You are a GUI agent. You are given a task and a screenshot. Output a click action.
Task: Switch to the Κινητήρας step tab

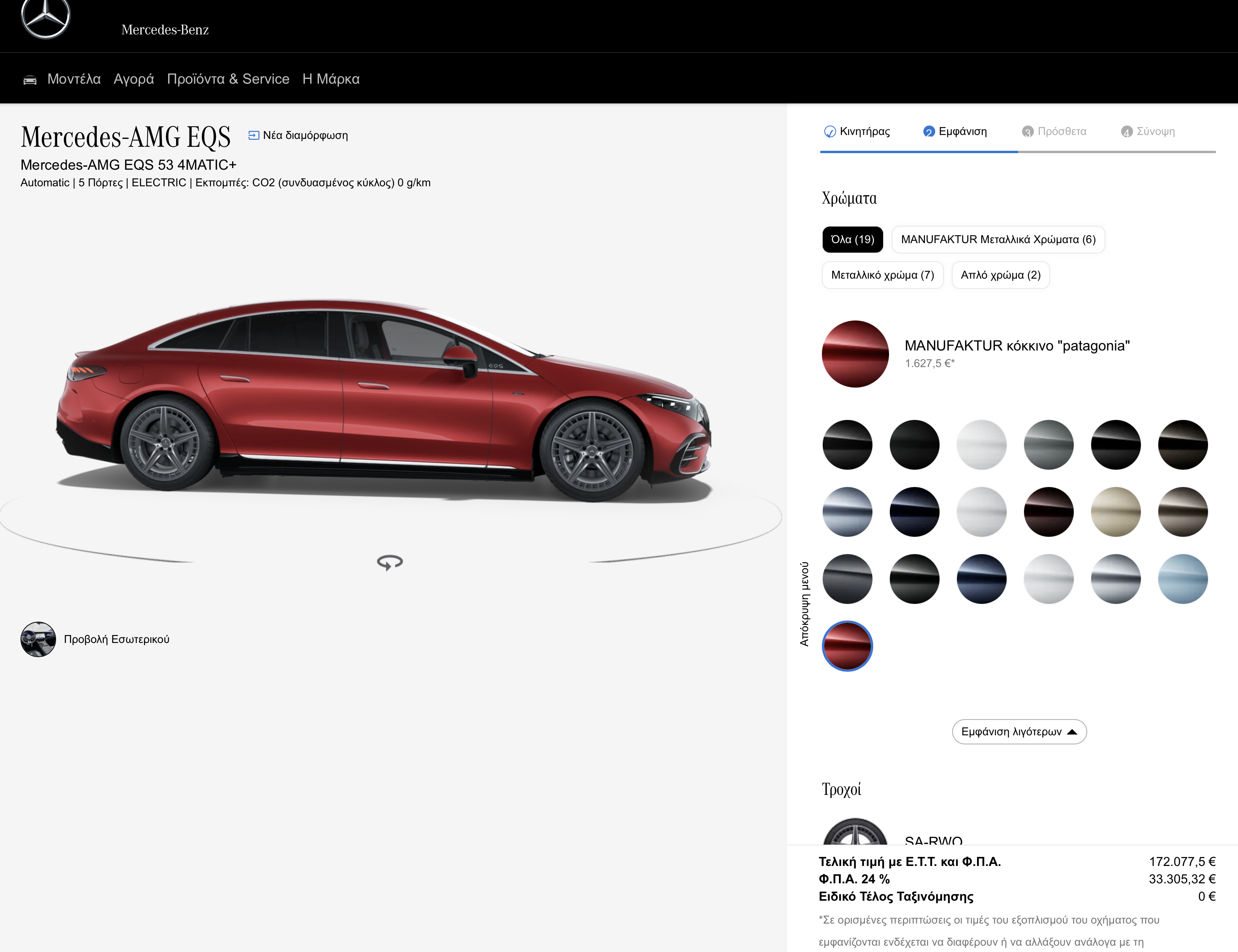coord(857,131)
